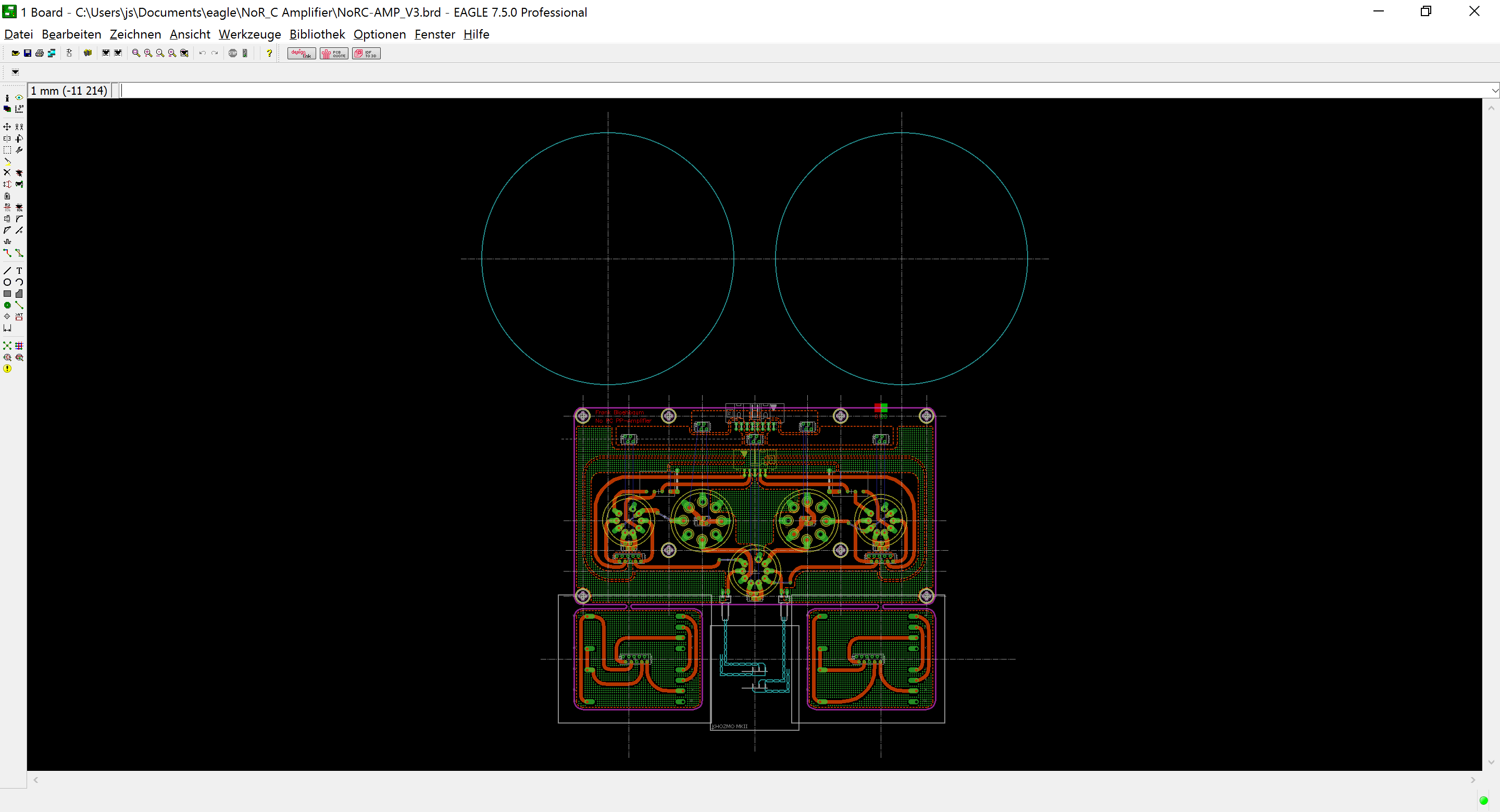Expand the command history dropdown arrow
The height and width of the screenshot is (812, 1500).
coord(1495,90)
